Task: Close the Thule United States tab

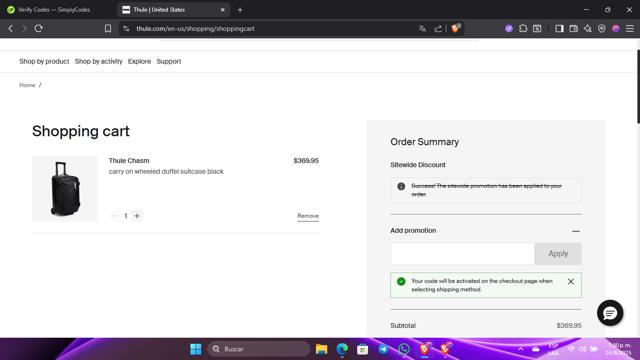Action: (x=222, y=10)
